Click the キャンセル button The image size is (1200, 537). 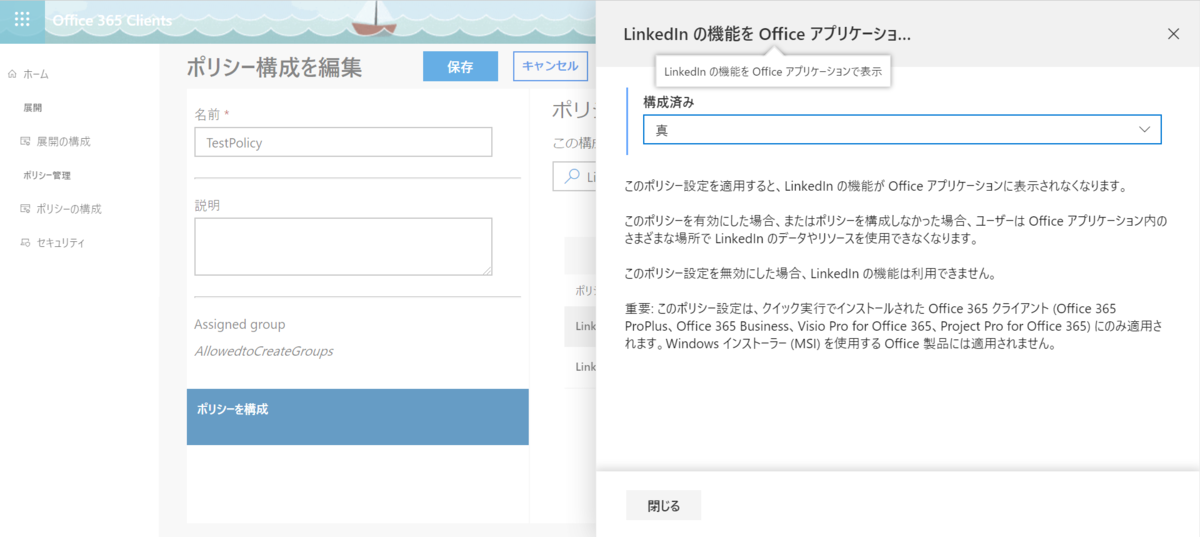click(x=550, y=66)
